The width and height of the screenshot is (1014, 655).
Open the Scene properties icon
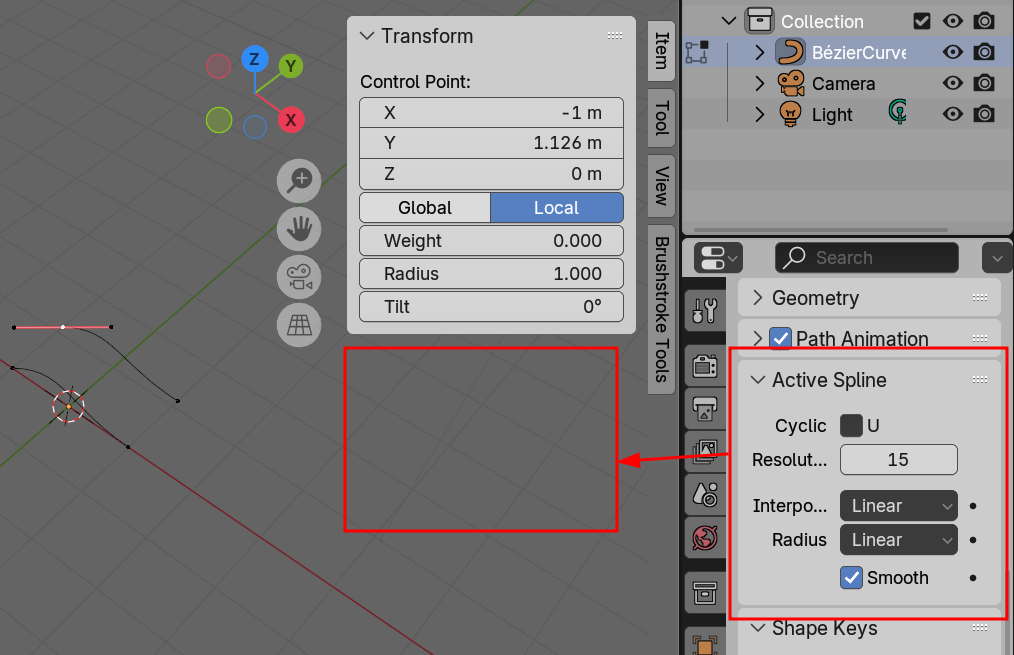(x=705, y=495)
